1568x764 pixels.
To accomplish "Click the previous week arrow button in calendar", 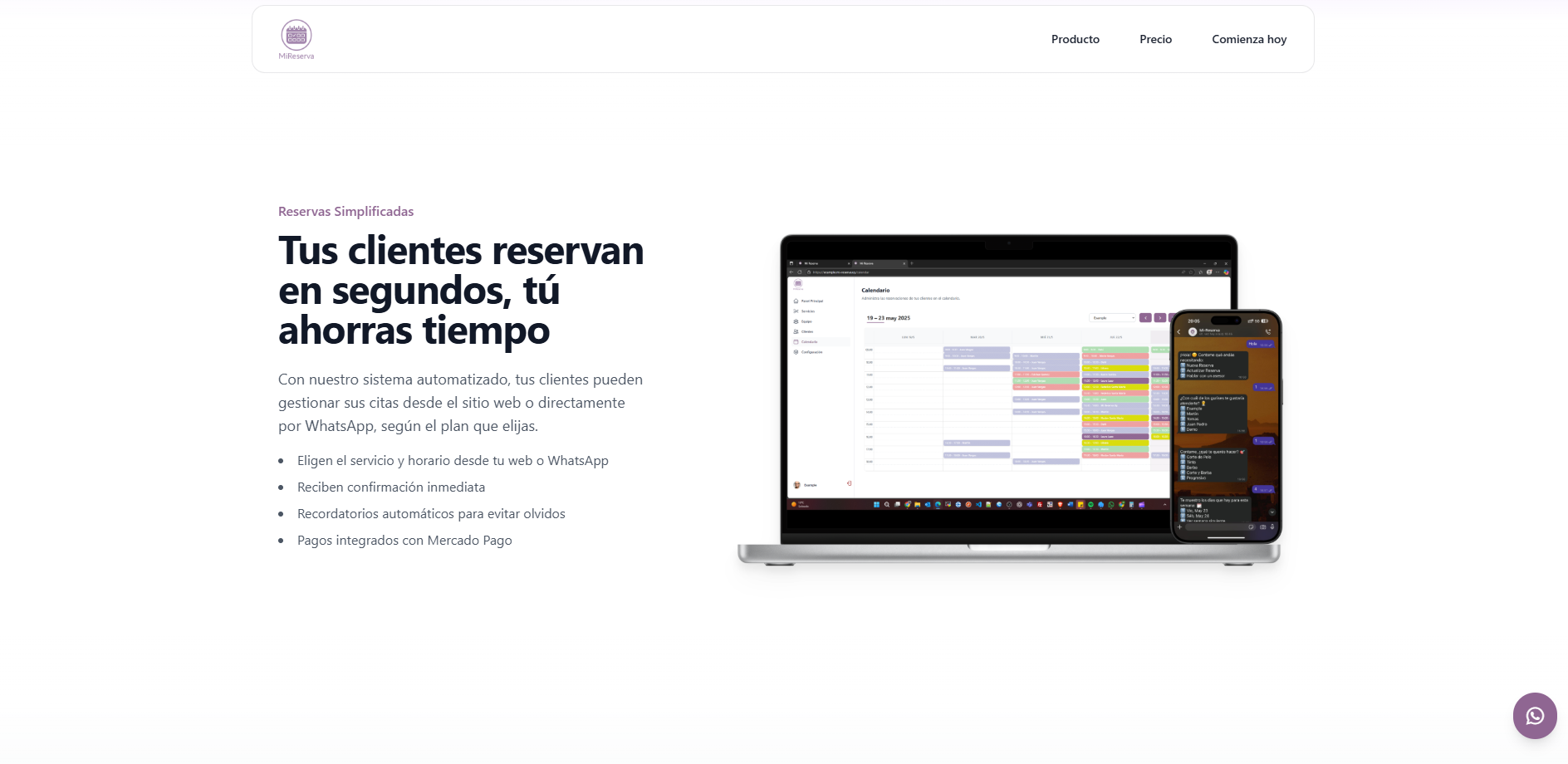I will (1145, 318).
